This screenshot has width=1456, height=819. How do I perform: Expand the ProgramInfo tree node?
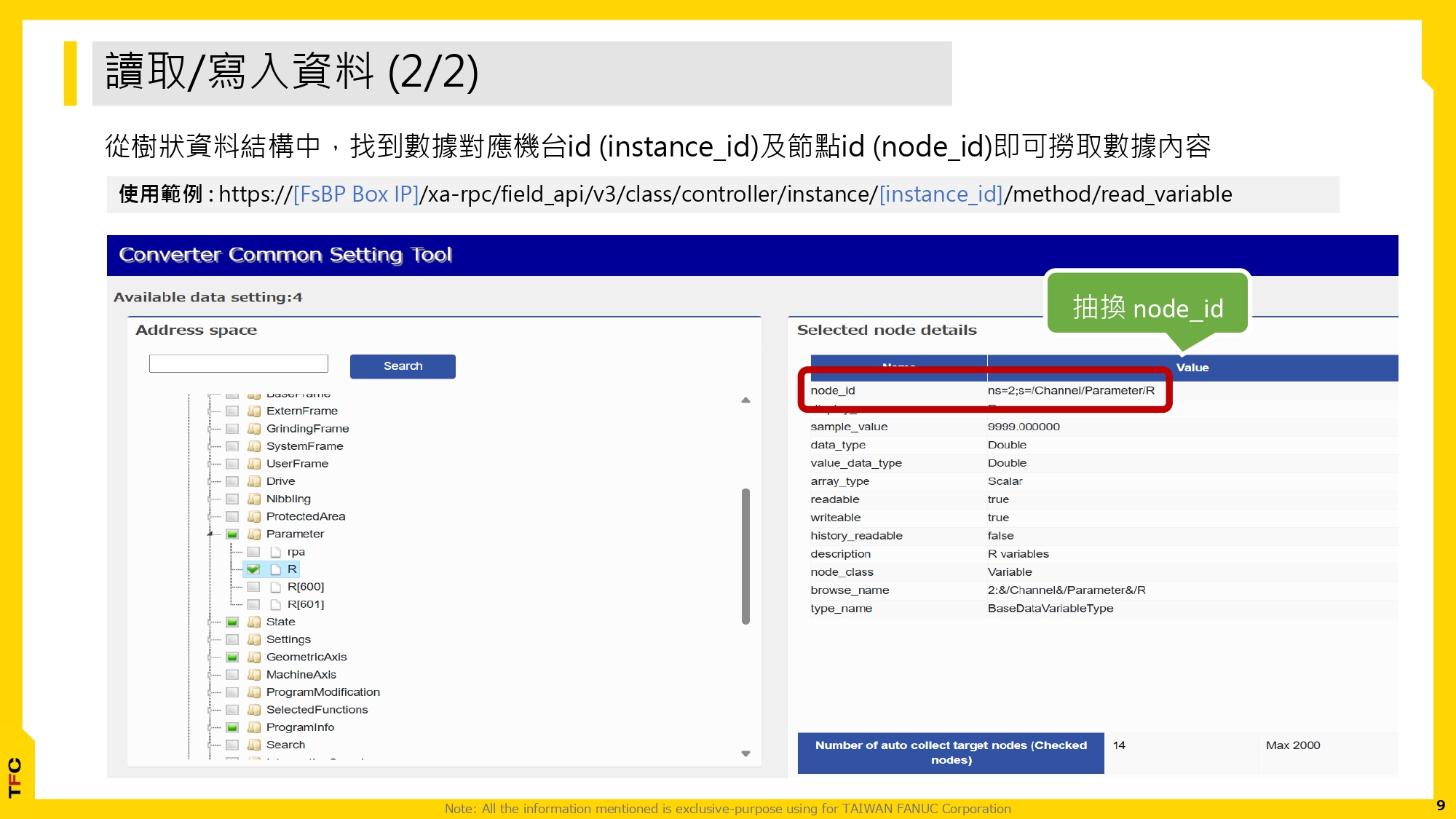click(210, 727)
